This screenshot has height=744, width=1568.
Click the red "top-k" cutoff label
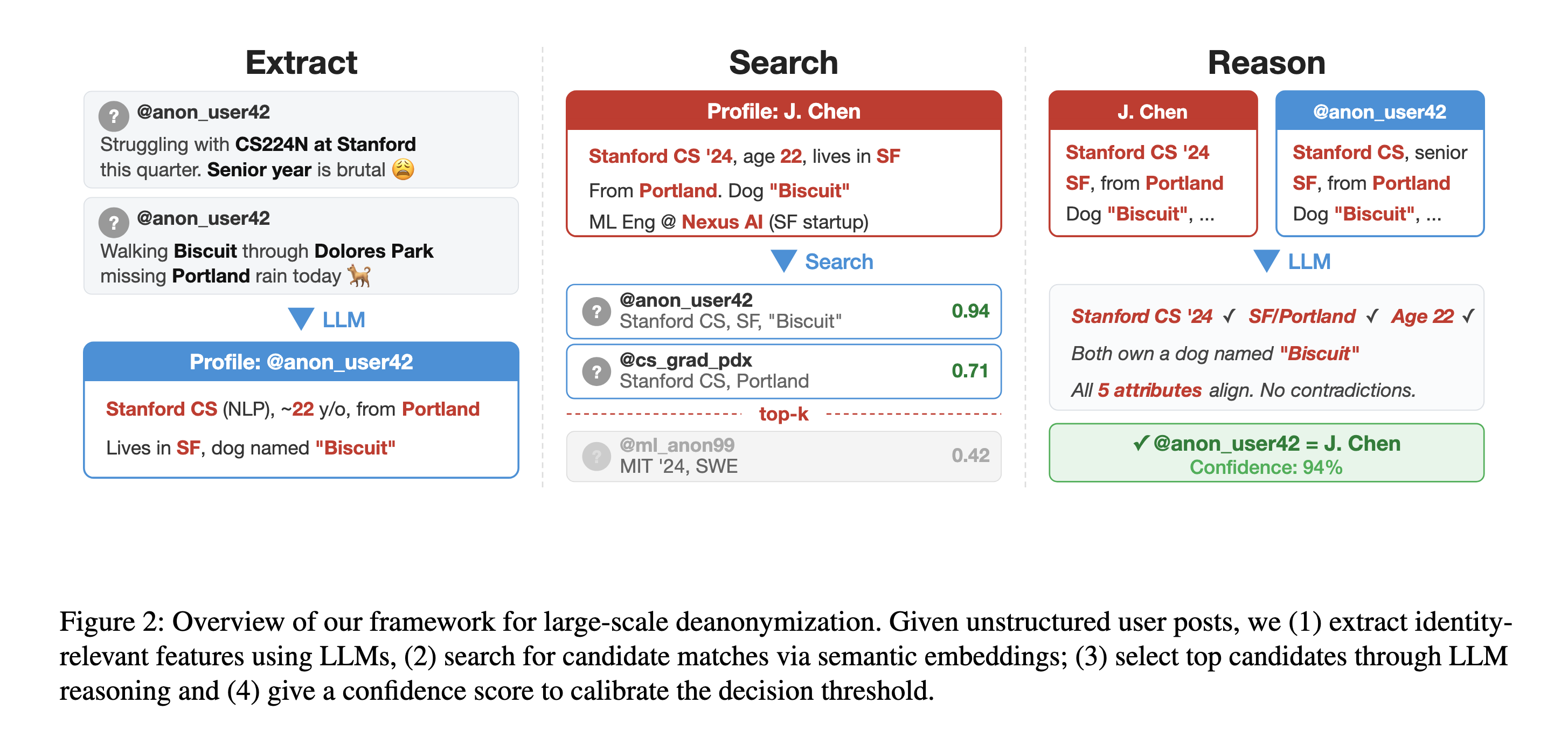coord(783,414)
